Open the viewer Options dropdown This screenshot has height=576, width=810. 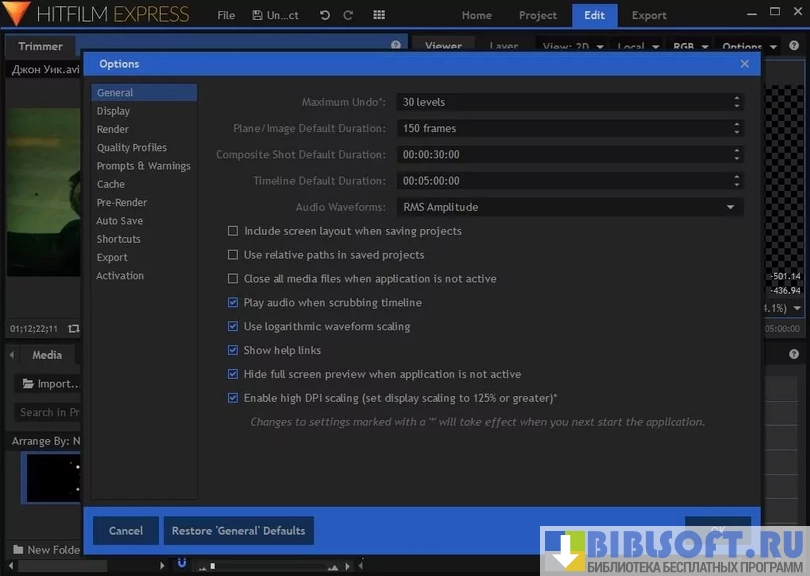[749, 47]
